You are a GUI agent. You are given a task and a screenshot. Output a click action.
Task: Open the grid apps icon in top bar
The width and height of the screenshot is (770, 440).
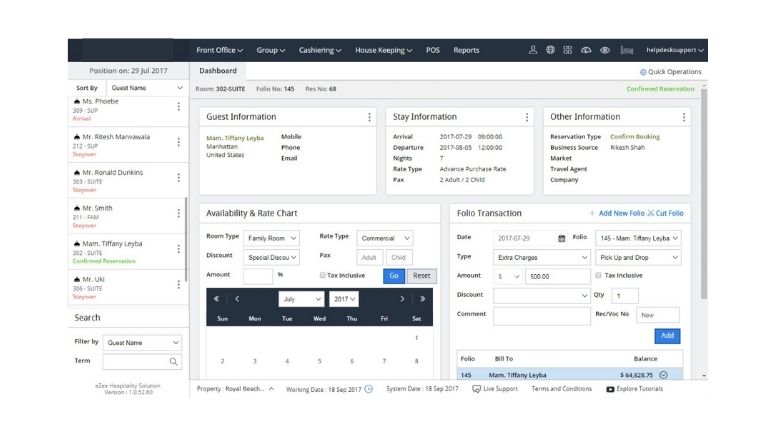point(568,50)
